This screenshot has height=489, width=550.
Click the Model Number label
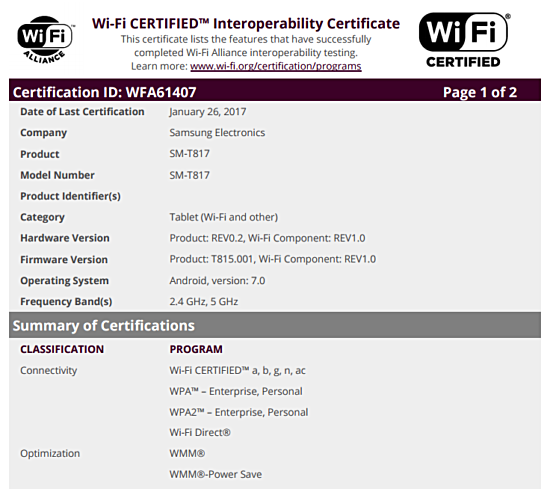coord(57,175)
